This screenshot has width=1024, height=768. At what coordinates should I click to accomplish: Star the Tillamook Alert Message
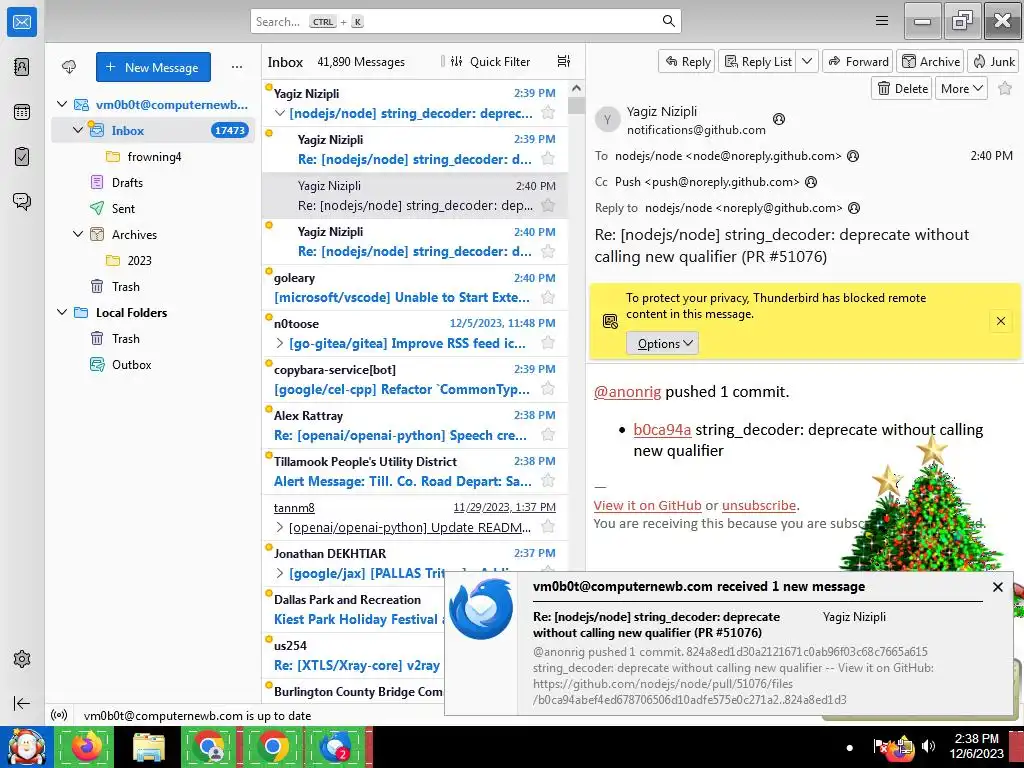click(548, 481)
